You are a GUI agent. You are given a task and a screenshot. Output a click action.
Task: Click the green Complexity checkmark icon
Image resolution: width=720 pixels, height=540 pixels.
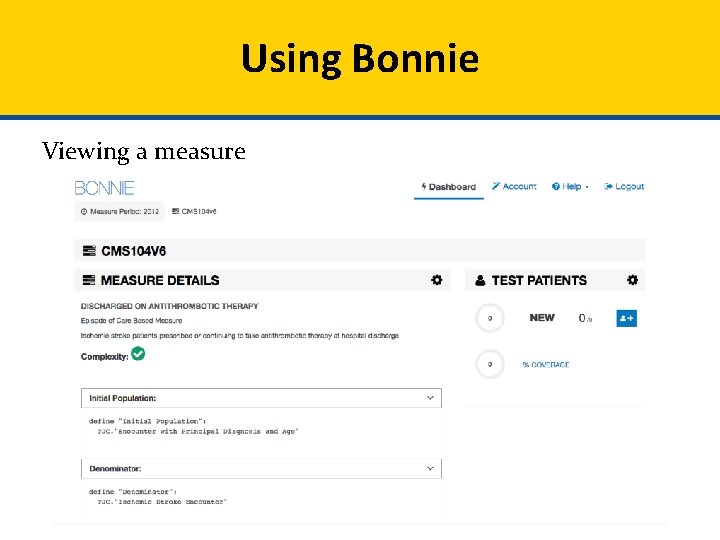[139, 354]
